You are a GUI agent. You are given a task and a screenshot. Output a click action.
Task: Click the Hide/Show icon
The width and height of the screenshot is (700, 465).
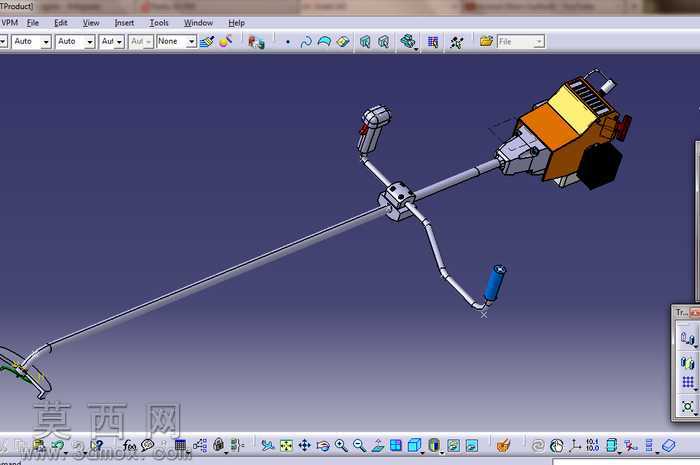[x=453, y=445]
